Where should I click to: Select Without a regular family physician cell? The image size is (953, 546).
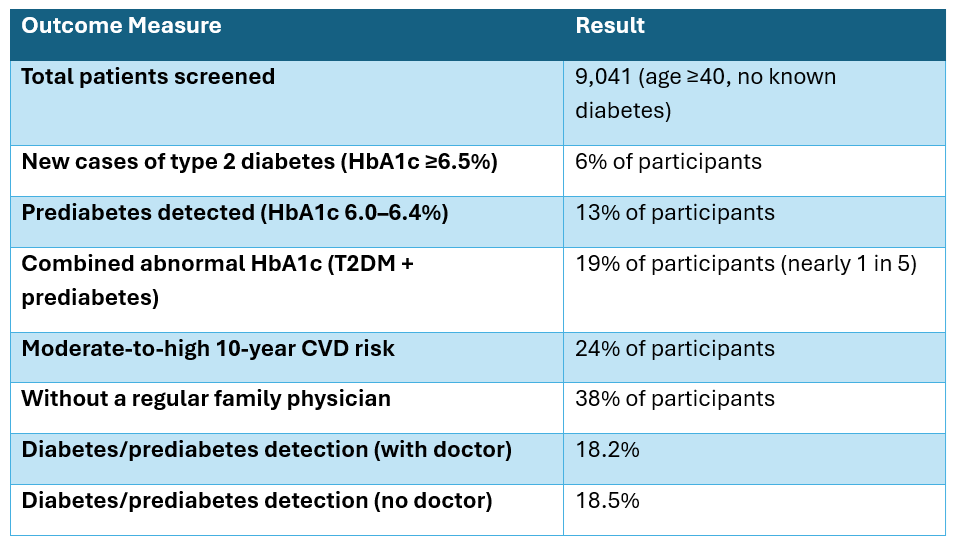tap(206, 399)
